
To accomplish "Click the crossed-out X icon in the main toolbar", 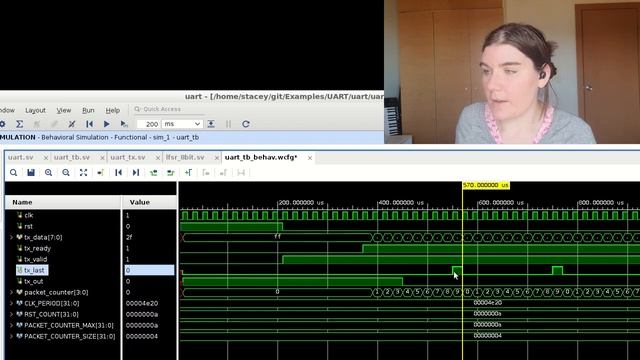I will click(x=72, y=124).
